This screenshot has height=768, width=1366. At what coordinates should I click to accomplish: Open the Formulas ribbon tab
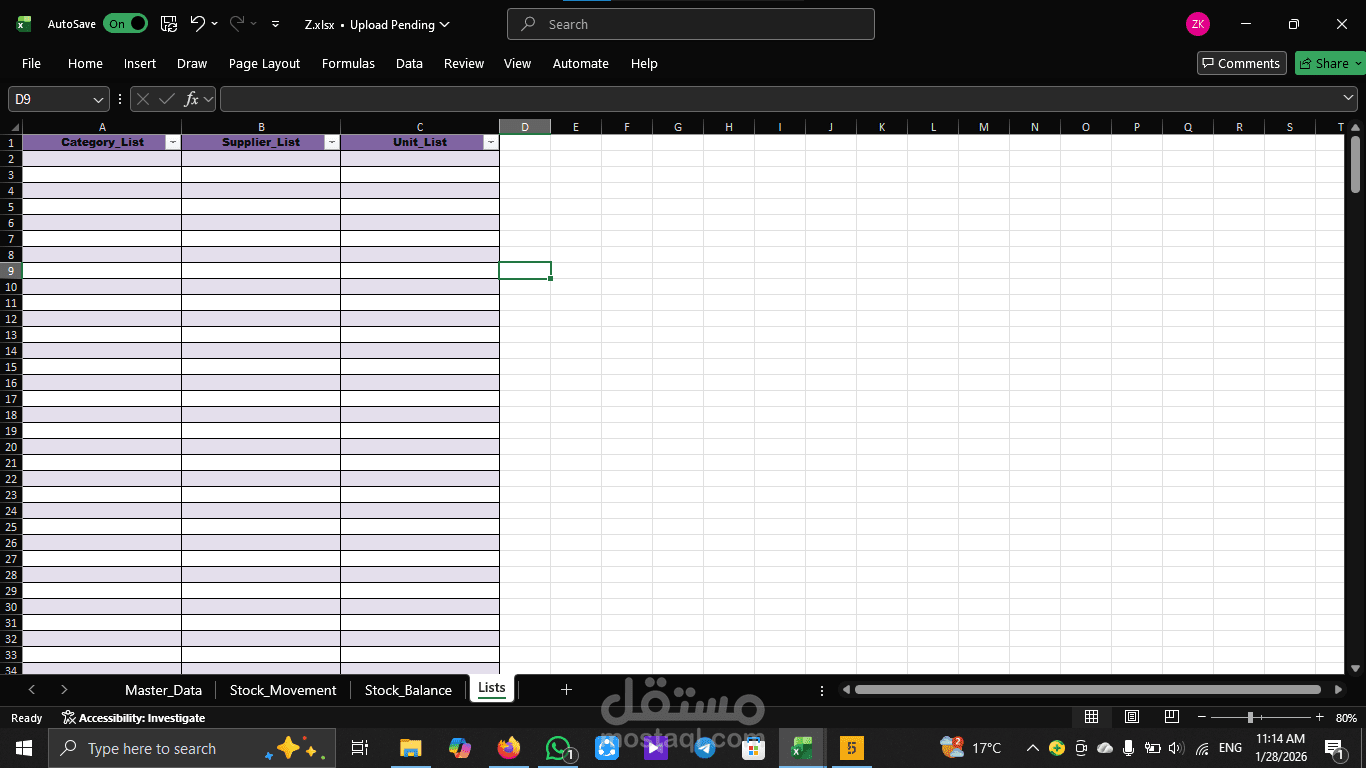(348, 63)
